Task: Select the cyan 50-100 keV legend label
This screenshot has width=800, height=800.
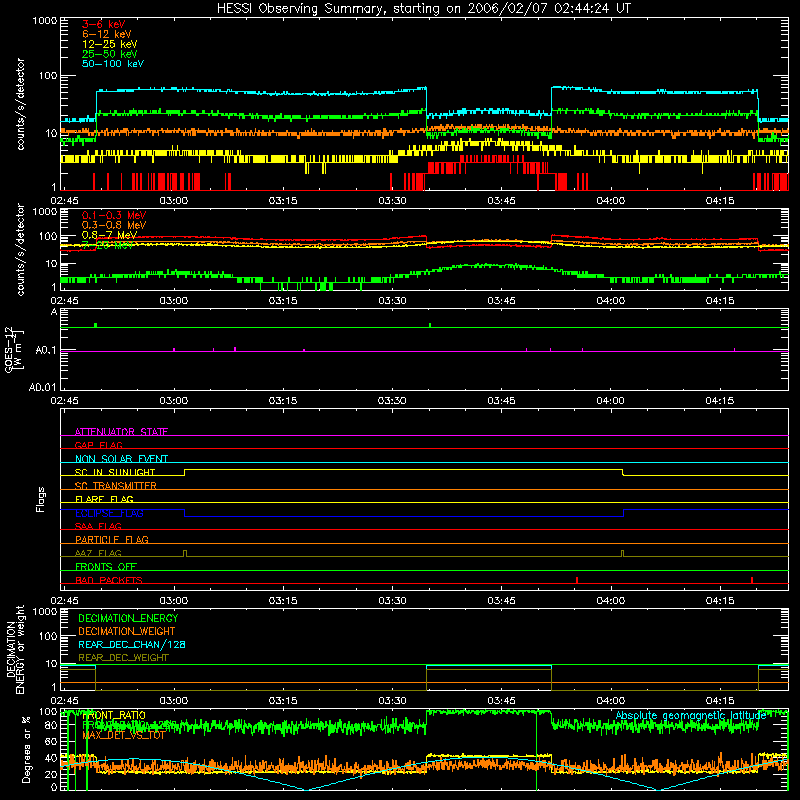Action: click(113, 64)
